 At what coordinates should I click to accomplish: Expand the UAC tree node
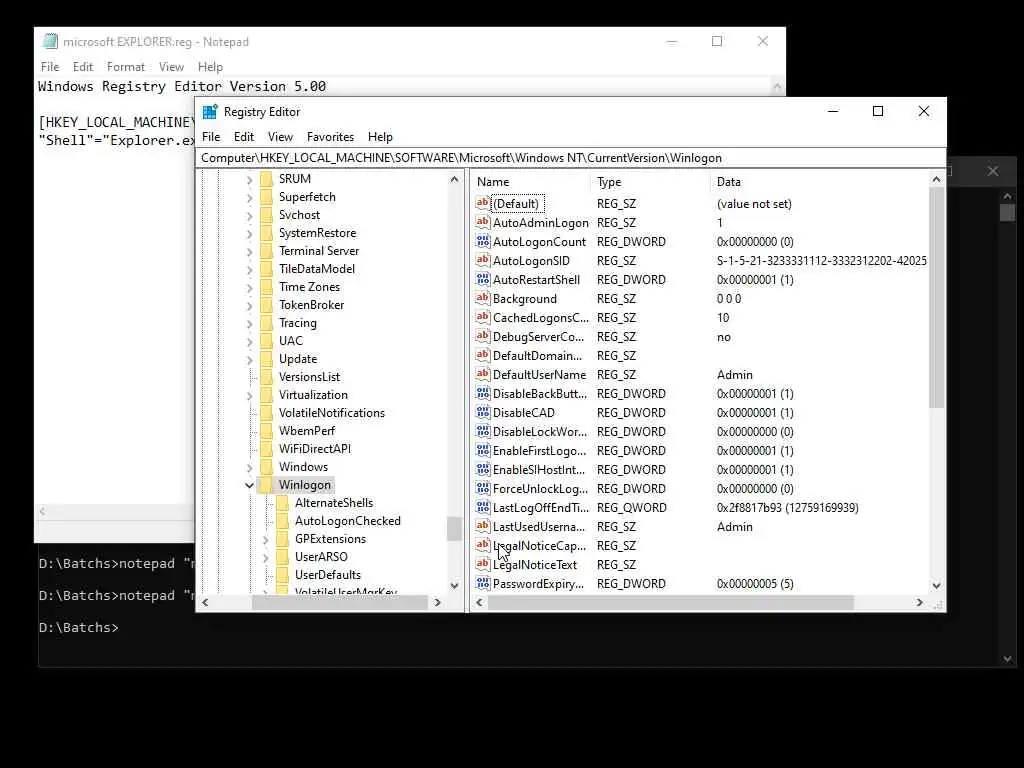(x=249, y=341)
